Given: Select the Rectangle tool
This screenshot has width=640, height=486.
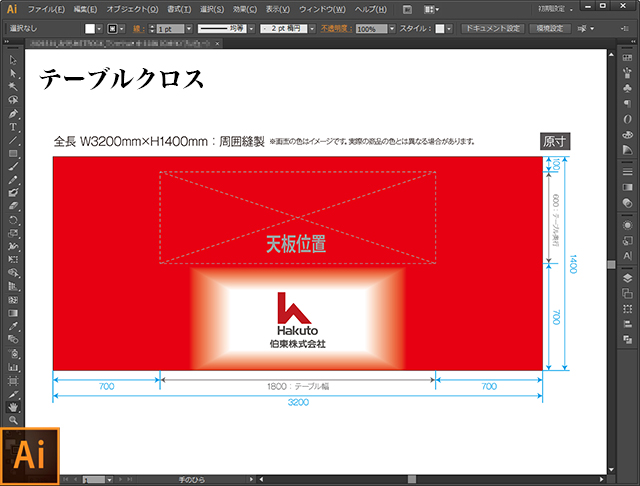Looking at the screenshot, I should (13, 153).
